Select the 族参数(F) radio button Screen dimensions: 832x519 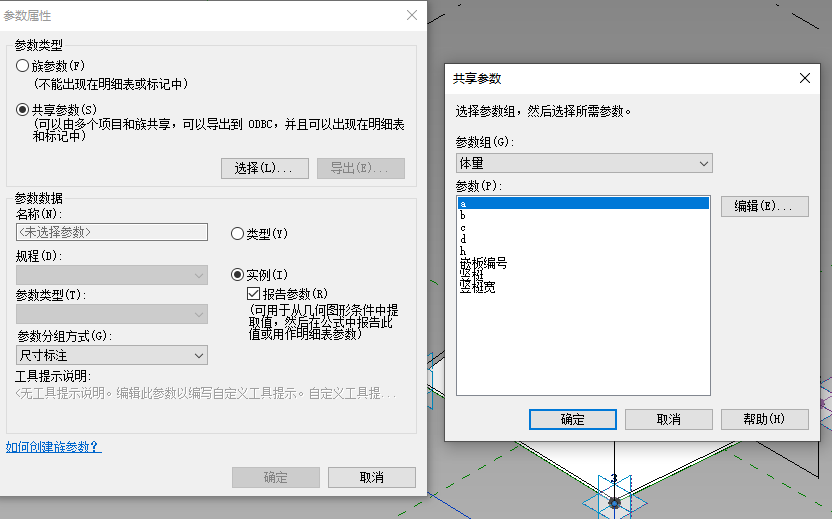pyautogui.click(x=22, y=66)
